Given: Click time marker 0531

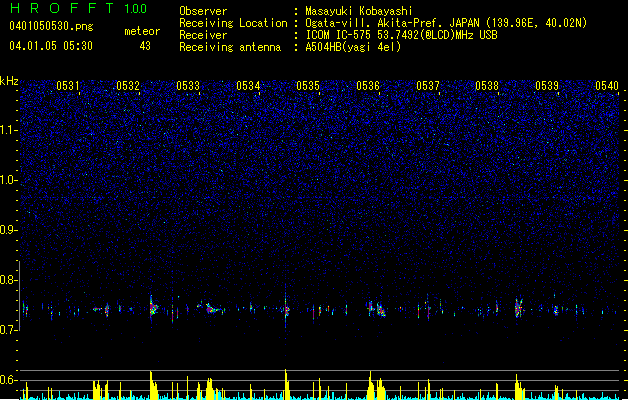Looking at the screenshot, I should [68, 86].
